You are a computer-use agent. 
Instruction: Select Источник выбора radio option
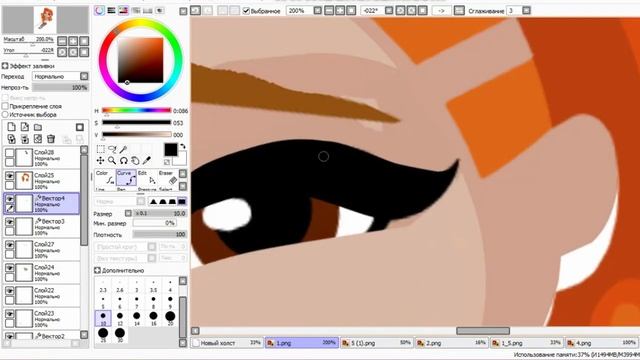[5, 115]
